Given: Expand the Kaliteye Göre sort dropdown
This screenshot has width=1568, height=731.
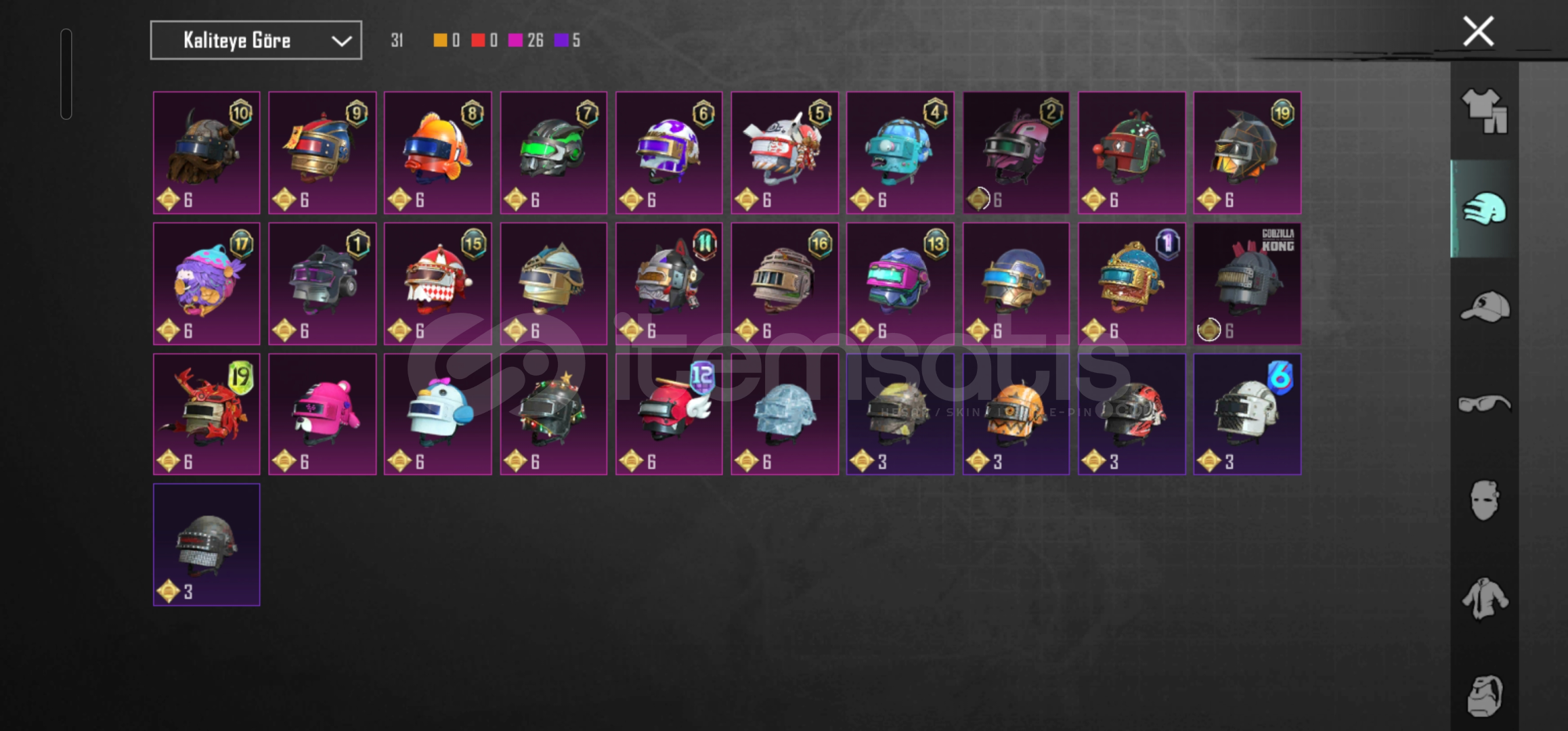Looking at the screenshot, I should 256,41.
